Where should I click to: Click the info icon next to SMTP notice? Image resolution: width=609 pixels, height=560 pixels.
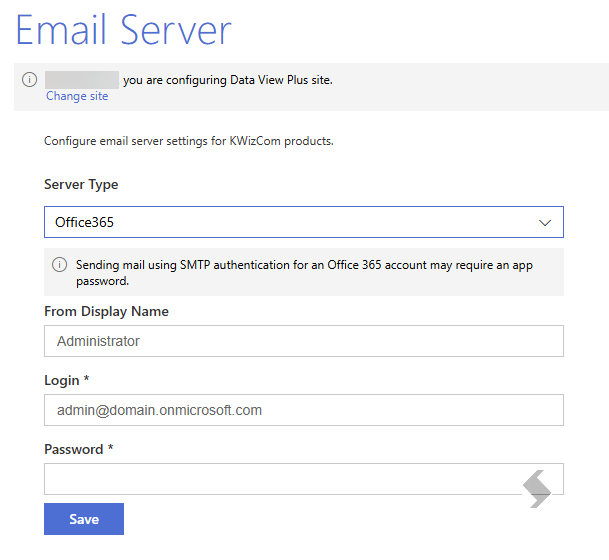pos(59,265)
